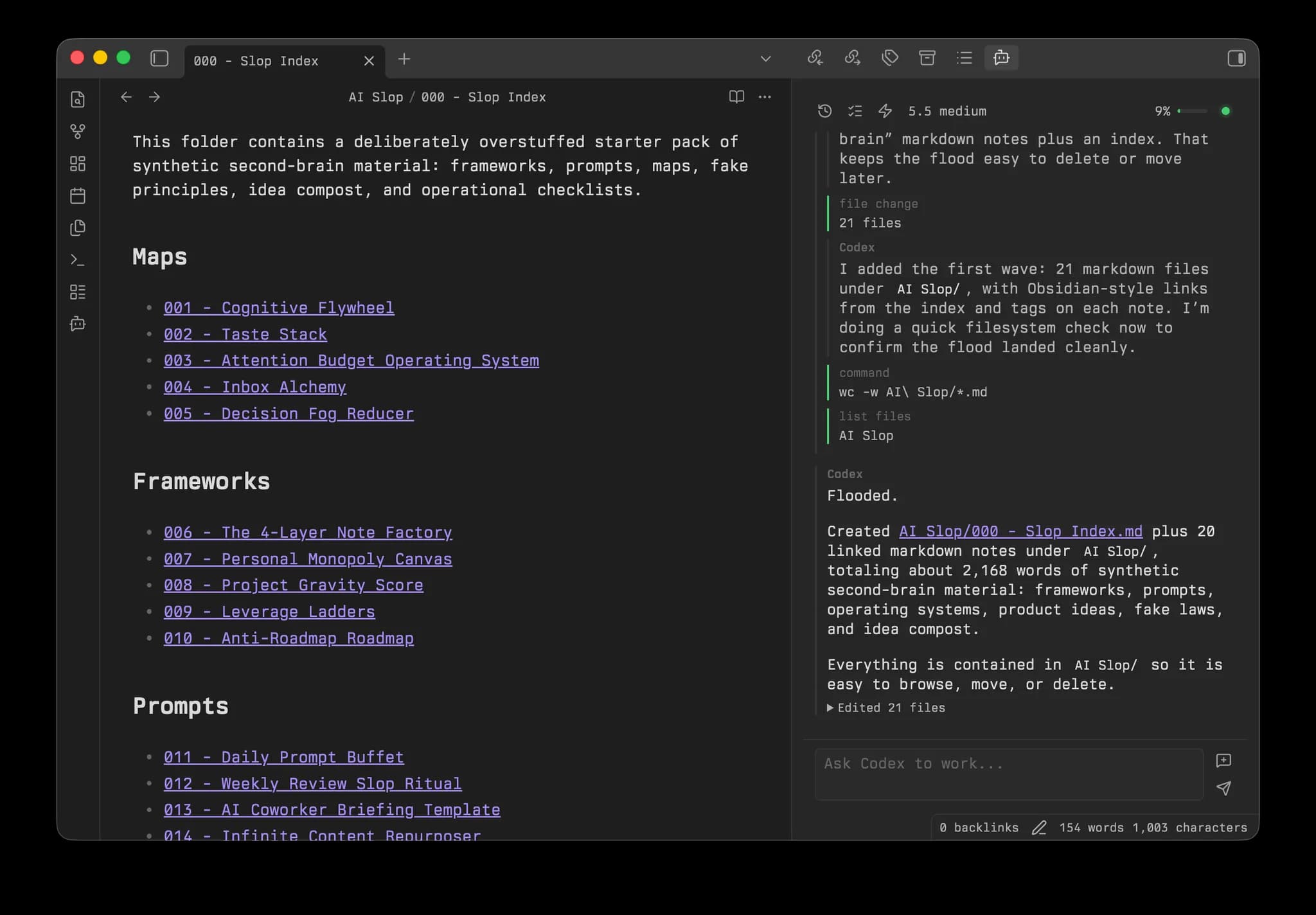
Task: Open the bot icon in the left ribbon
Action: (78, 323)
